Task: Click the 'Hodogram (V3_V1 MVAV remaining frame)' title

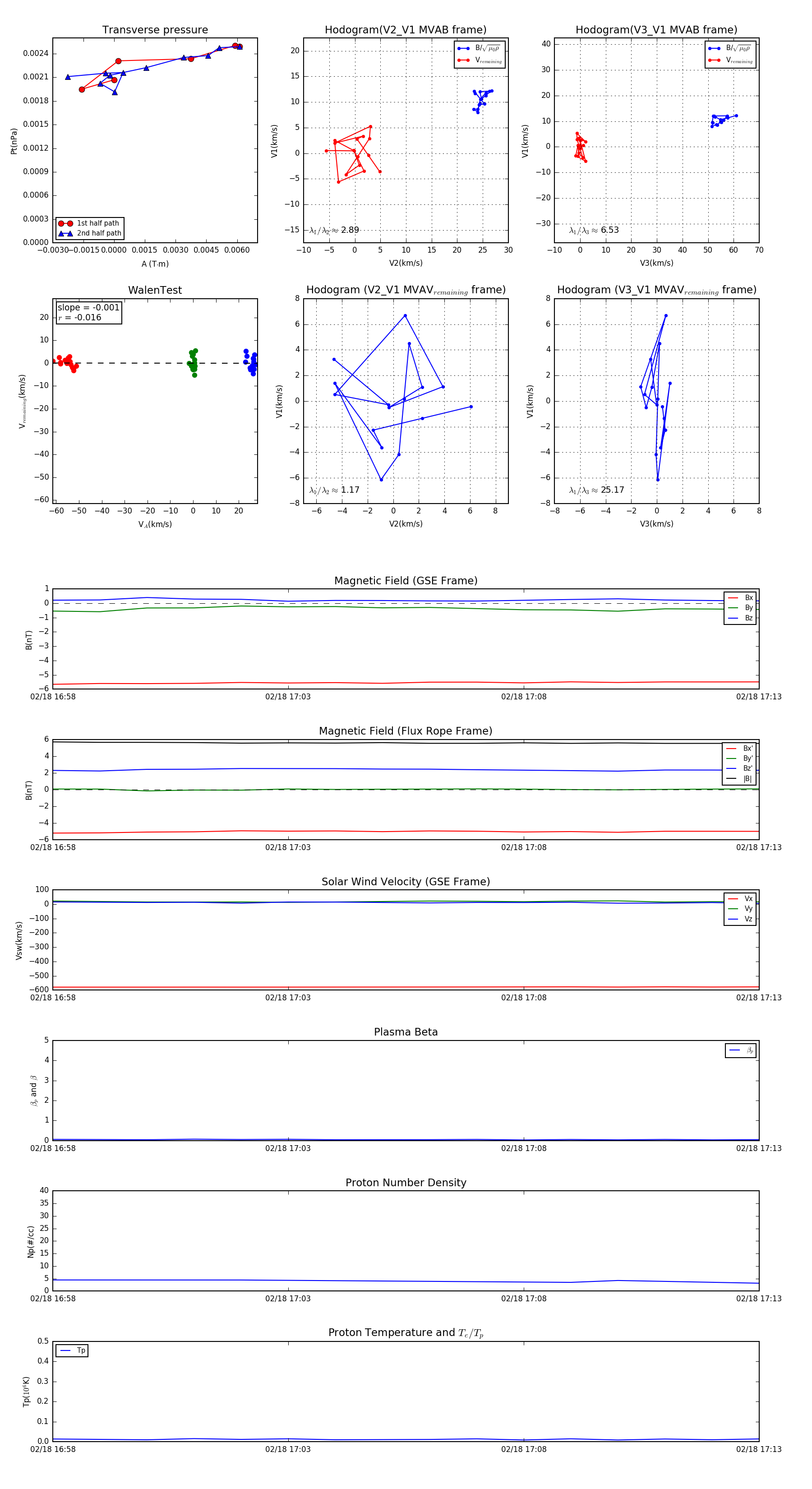Action: (656, 290)
